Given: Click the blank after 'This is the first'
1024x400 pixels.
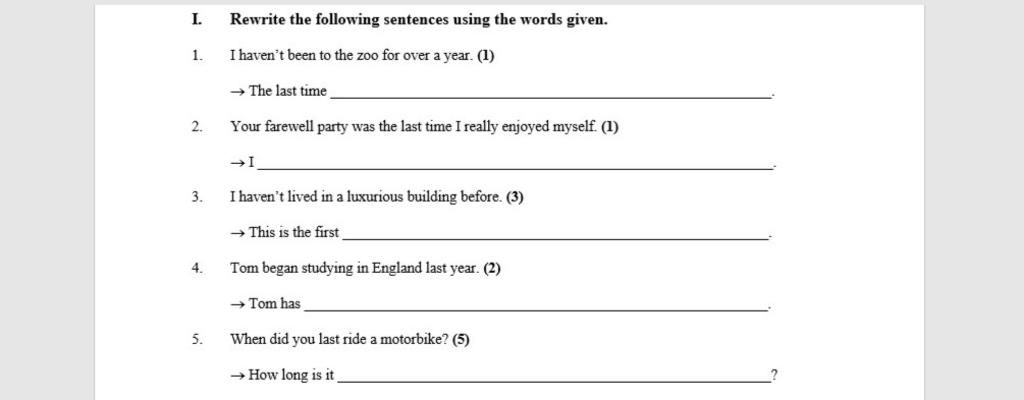Looking at the screenshot, I should pyautogui.click(x=556, y=238).
